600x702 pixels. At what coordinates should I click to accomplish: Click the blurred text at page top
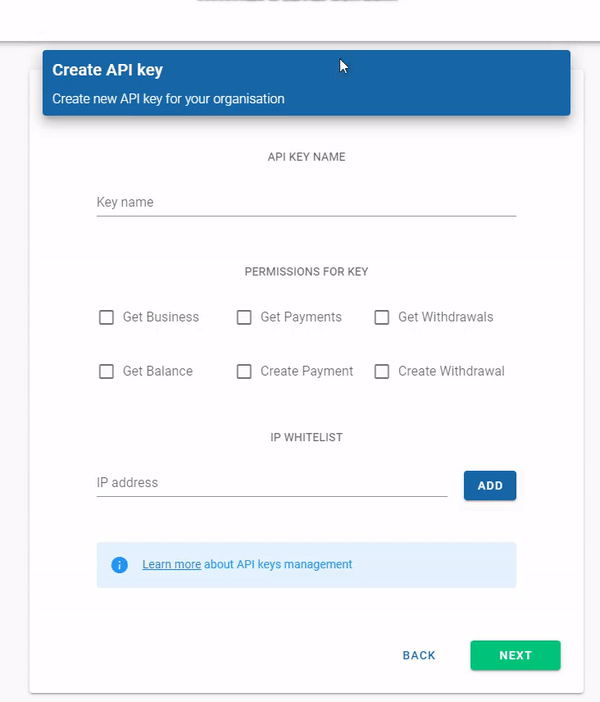(x=298, y=3)
